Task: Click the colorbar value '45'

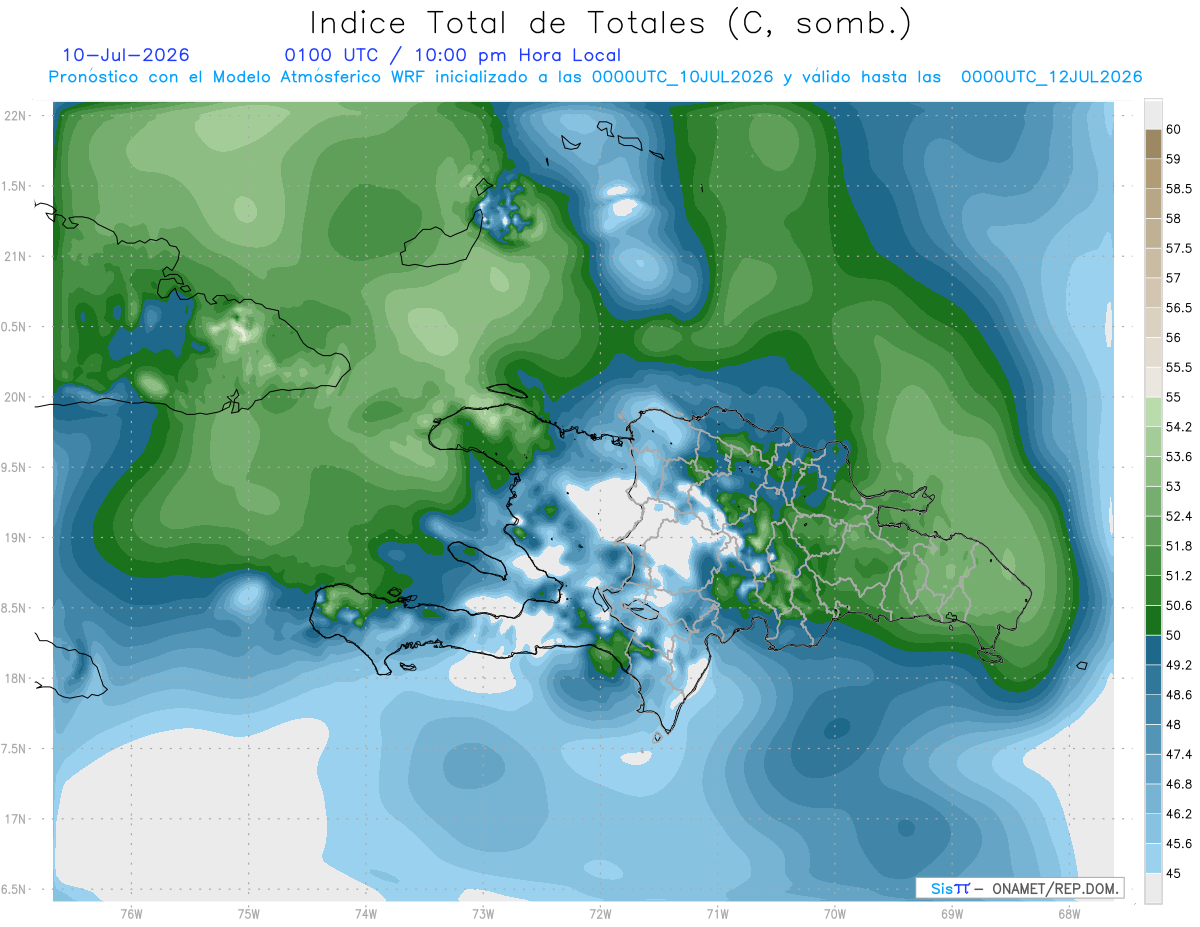Action: pyautogui.click(x=1173, y=874)
